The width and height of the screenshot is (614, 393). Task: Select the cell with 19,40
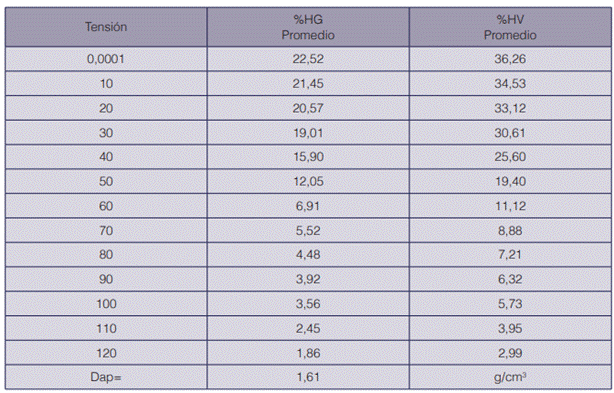click(510, 182)
